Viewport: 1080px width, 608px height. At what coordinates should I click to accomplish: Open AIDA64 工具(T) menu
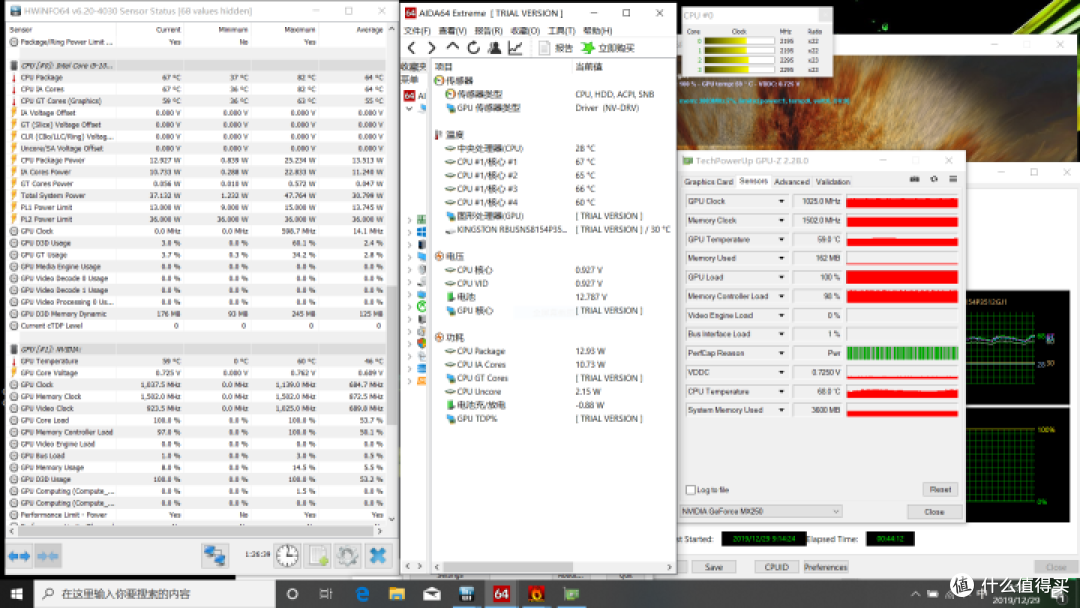coord(561,31)
